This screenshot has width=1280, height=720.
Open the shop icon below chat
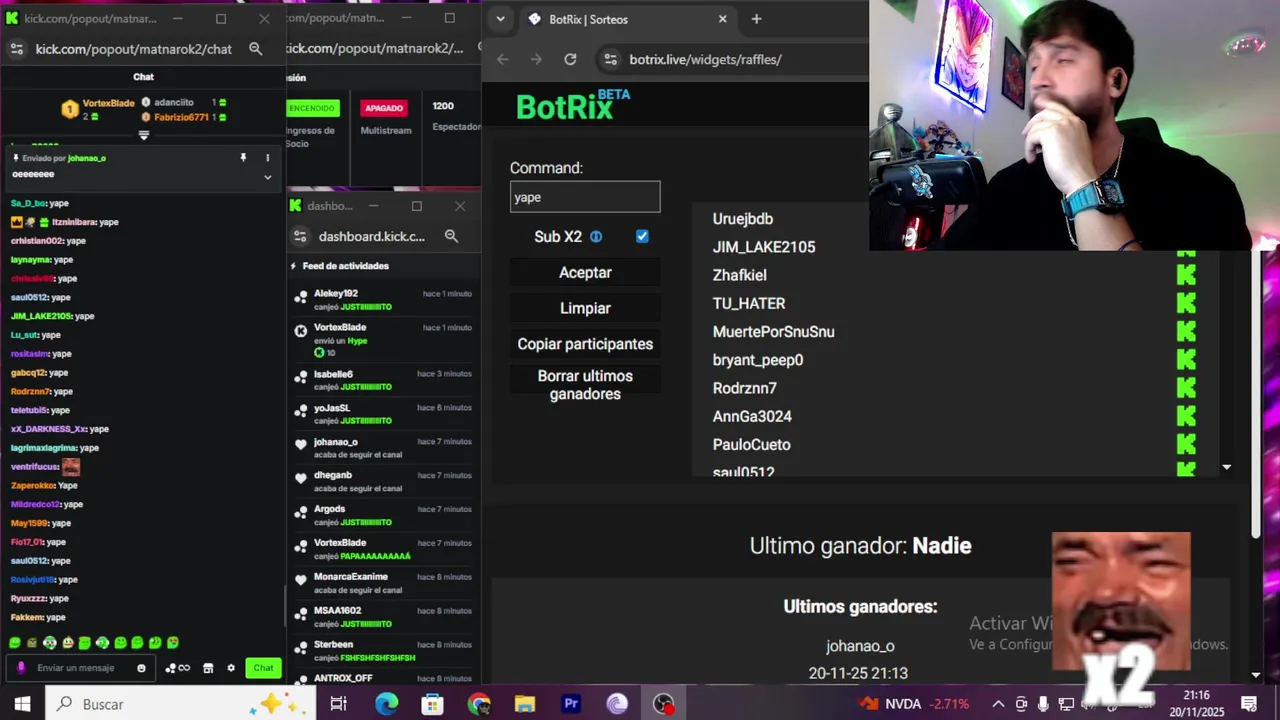208,668
